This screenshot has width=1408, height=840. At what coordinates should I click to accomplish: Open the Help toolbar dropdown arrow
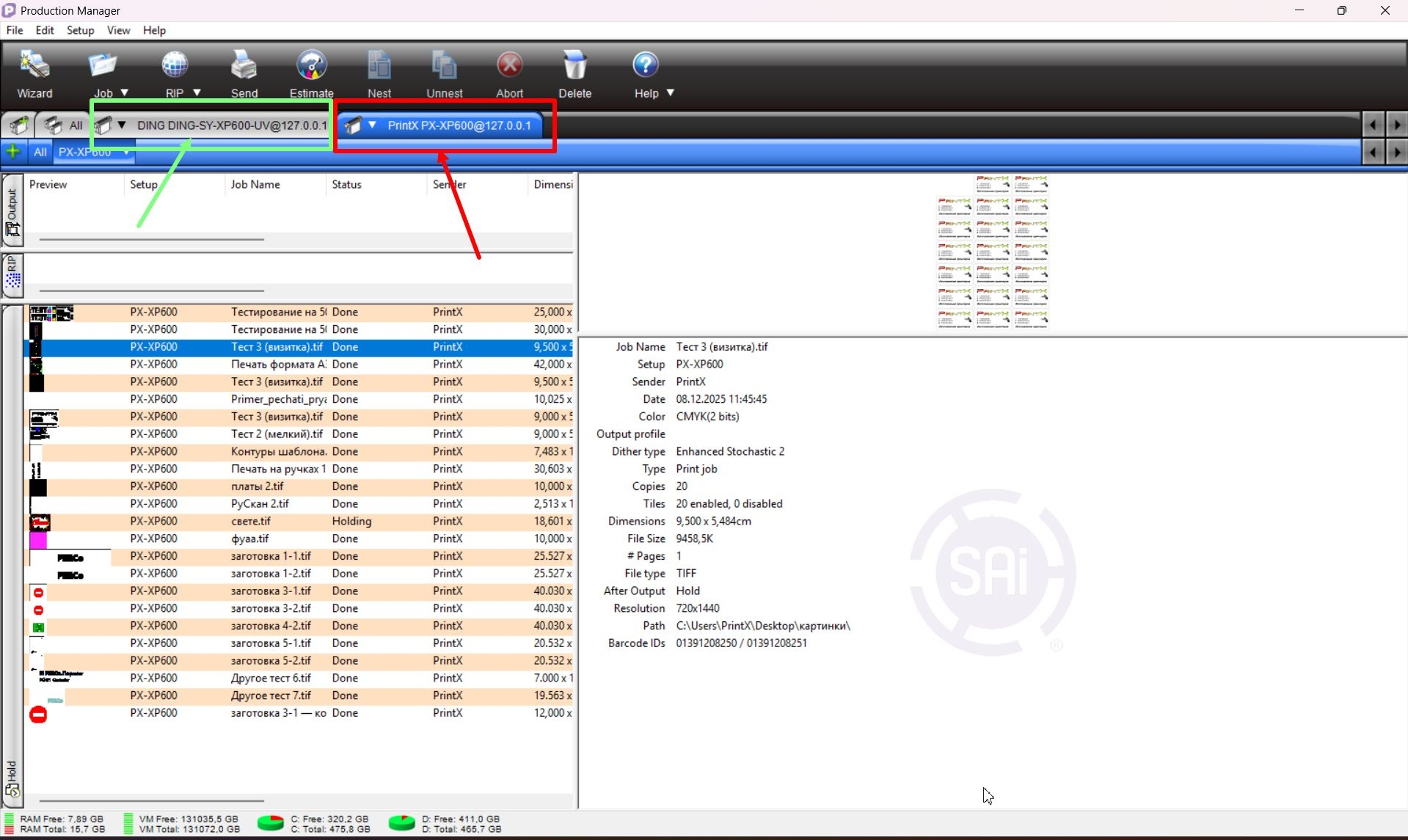point(670,92)
